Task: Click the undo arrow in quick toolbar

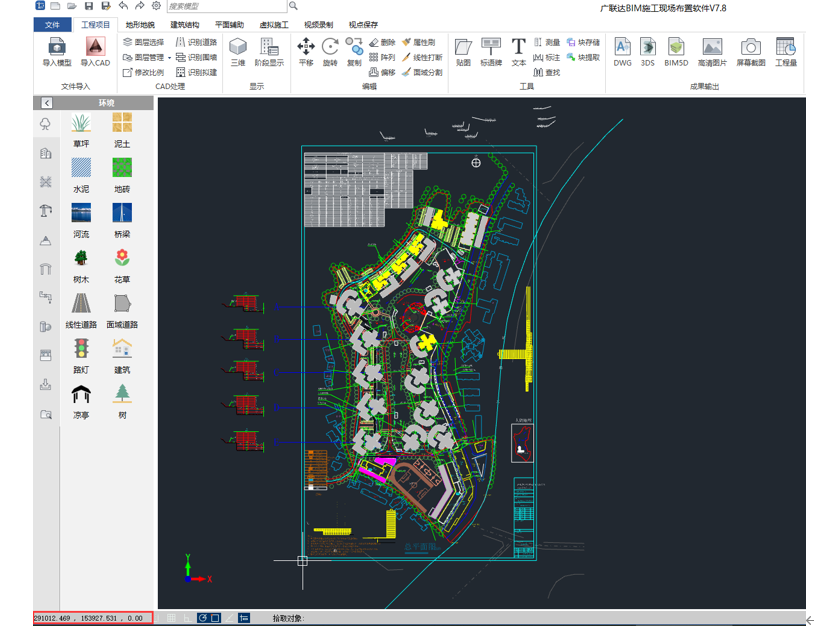Action: pyautogui.click(x=123, y=6)
